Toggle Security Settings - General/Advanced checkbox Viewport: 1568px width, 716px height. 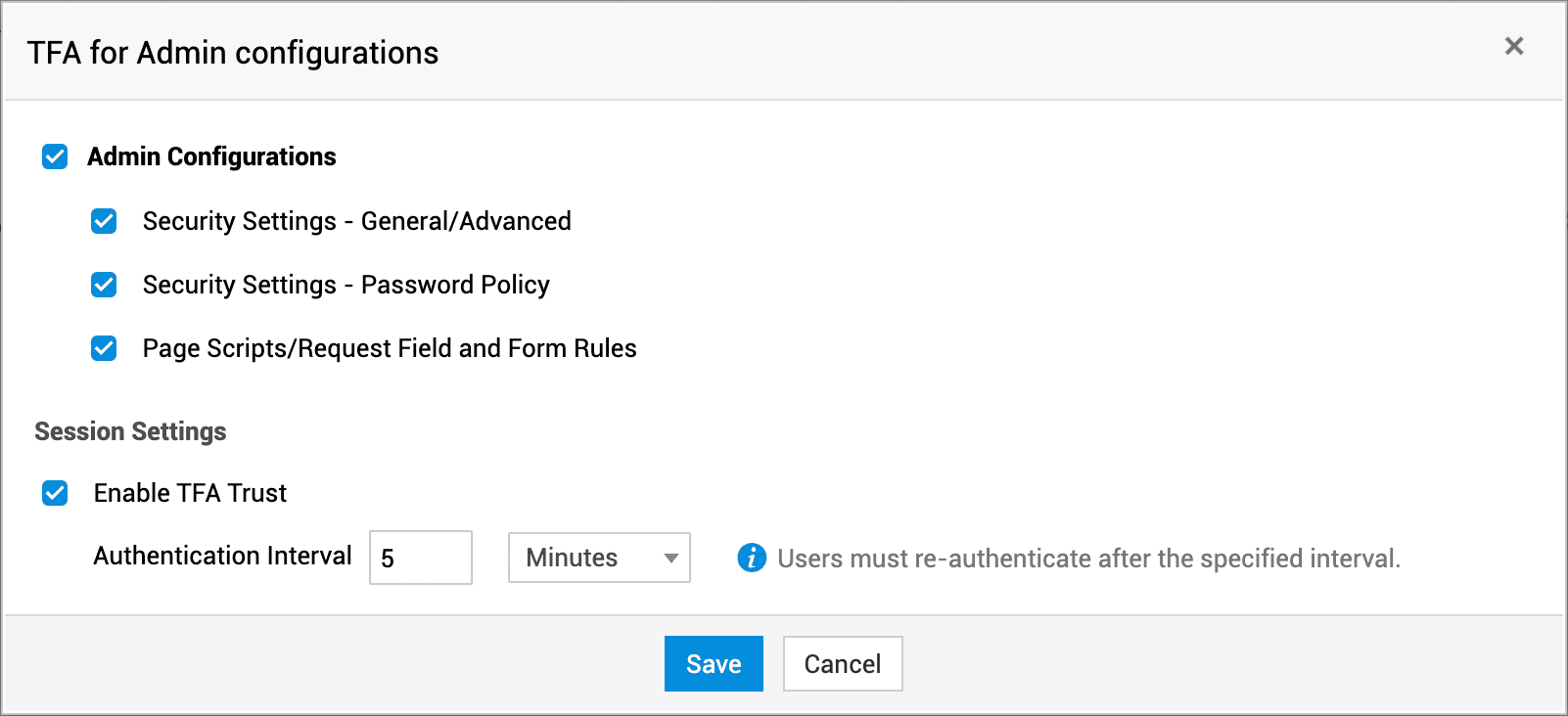click(x=104, y=221)
